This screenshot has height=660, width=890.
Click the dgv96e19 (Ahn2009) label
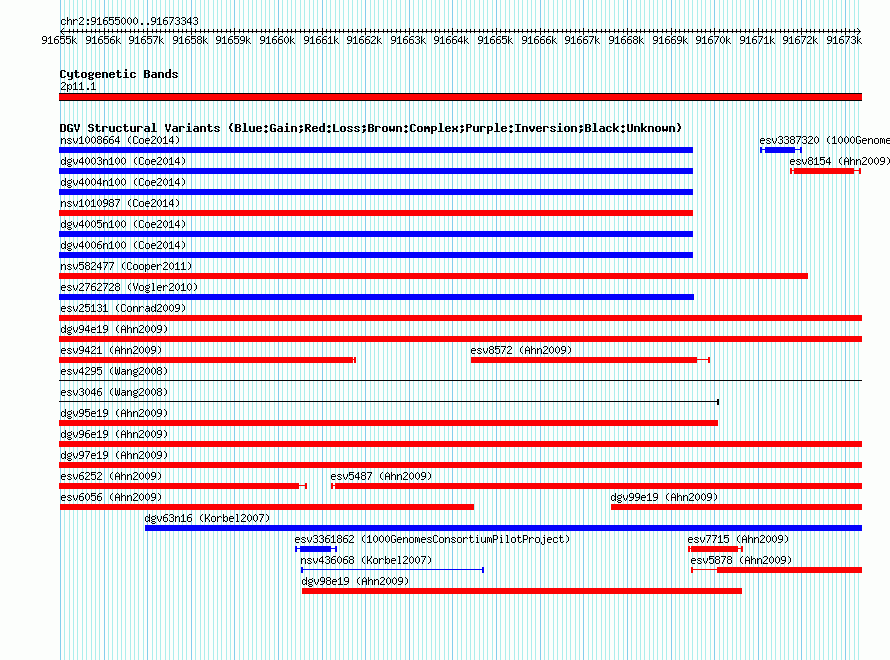114,434
